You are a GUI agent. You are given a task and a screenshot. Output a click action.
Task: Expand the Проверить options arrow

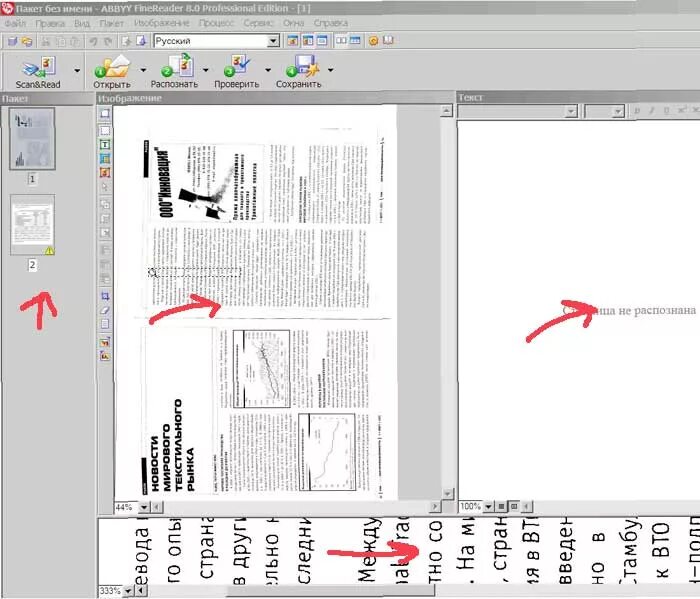point(268,70)
